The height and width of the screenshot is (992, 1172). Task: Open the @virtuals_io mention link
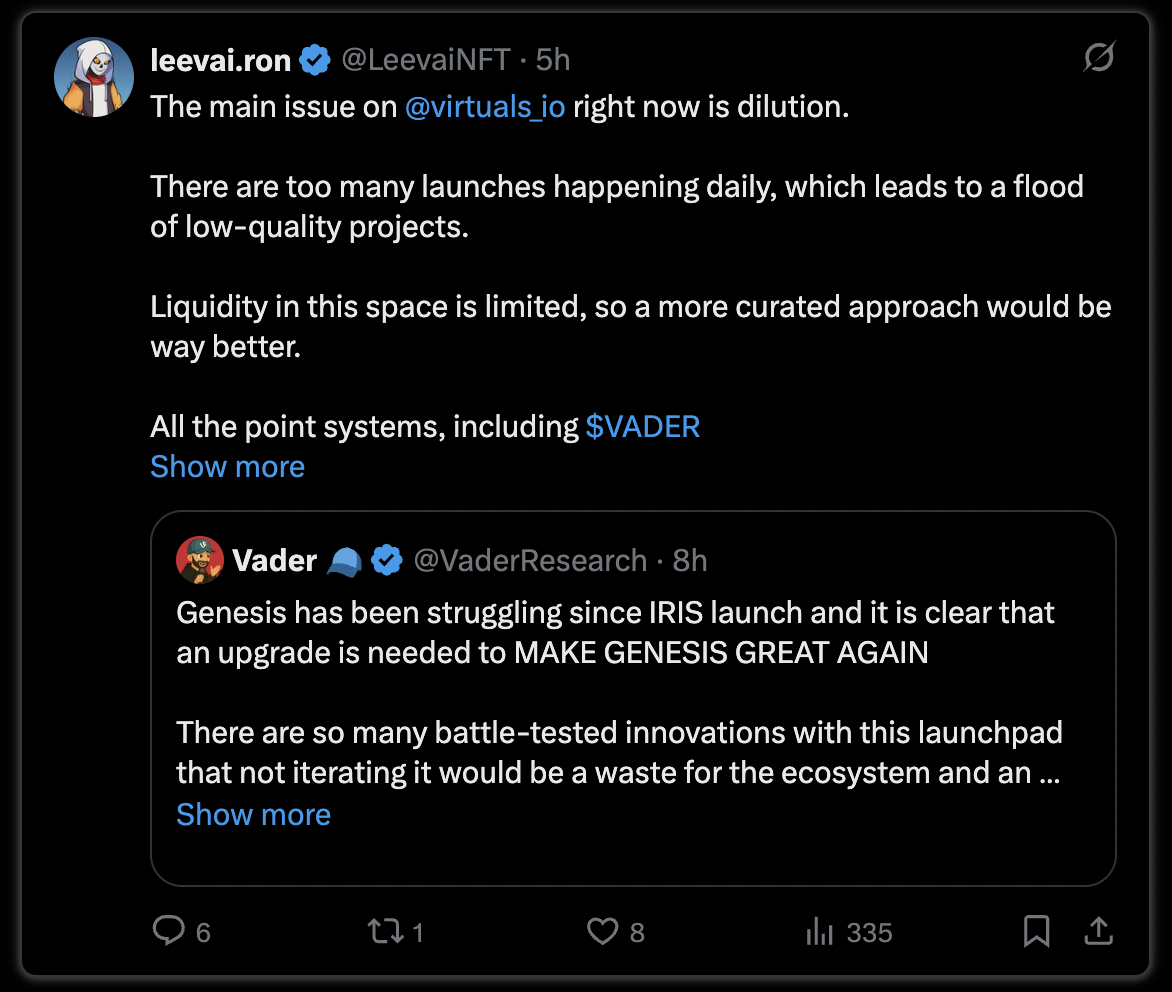click(485, 107)
